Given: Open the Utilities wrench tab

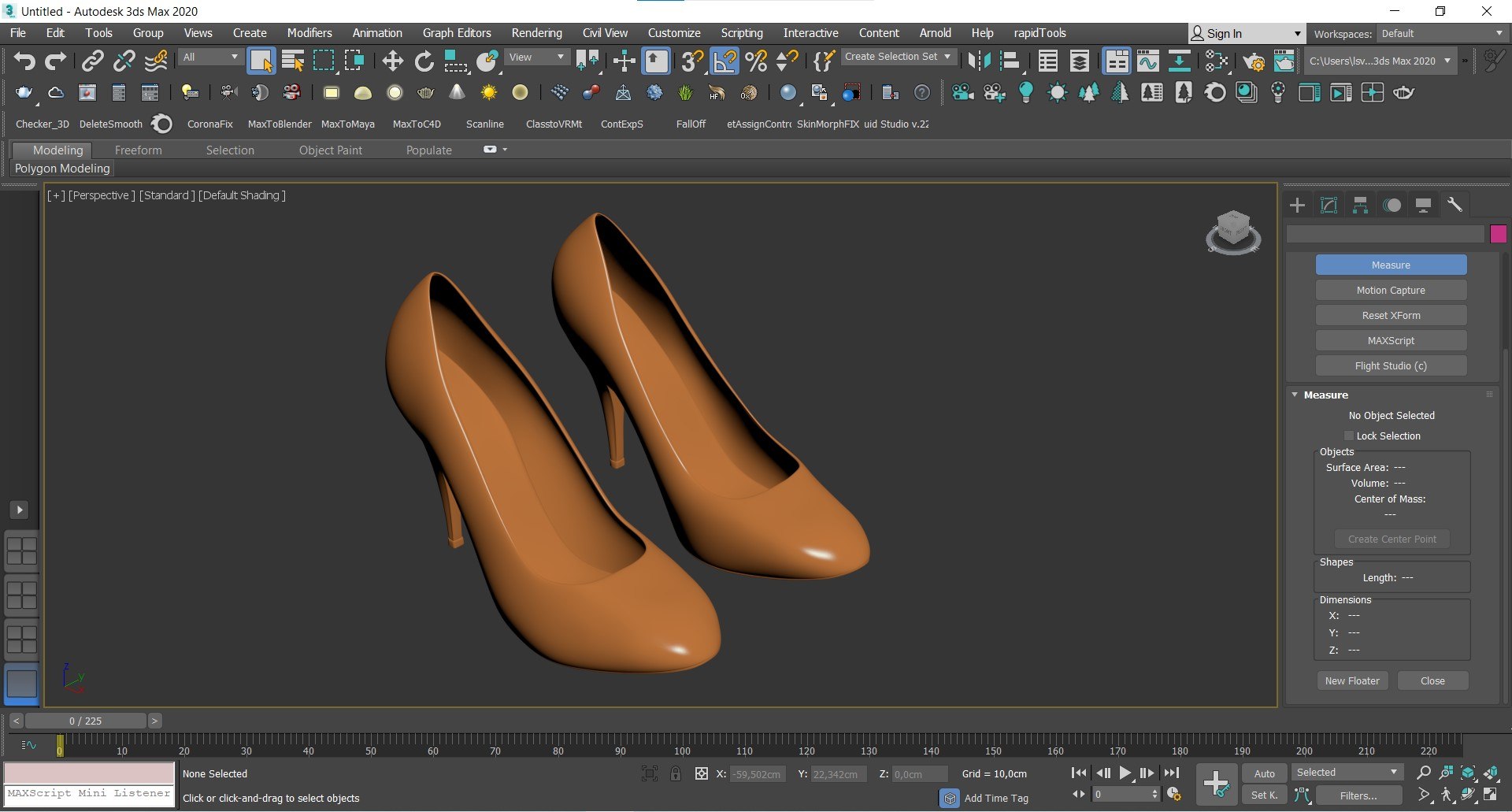Looking at the screenshot, I should click(x=1455, y=206).
